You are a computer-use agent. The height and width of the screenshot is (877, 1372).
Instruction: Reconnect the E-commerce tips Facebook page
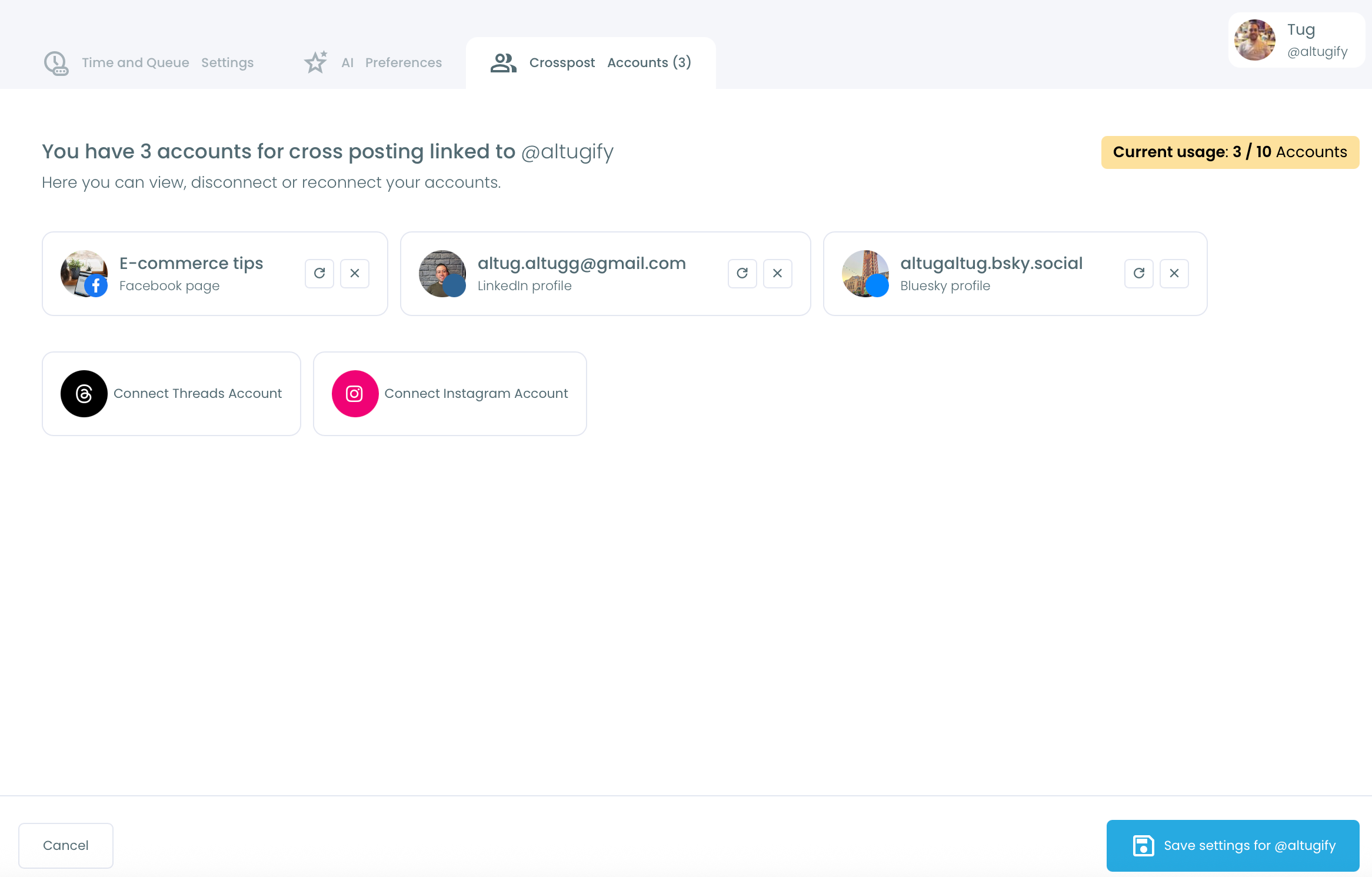(319, 273)
